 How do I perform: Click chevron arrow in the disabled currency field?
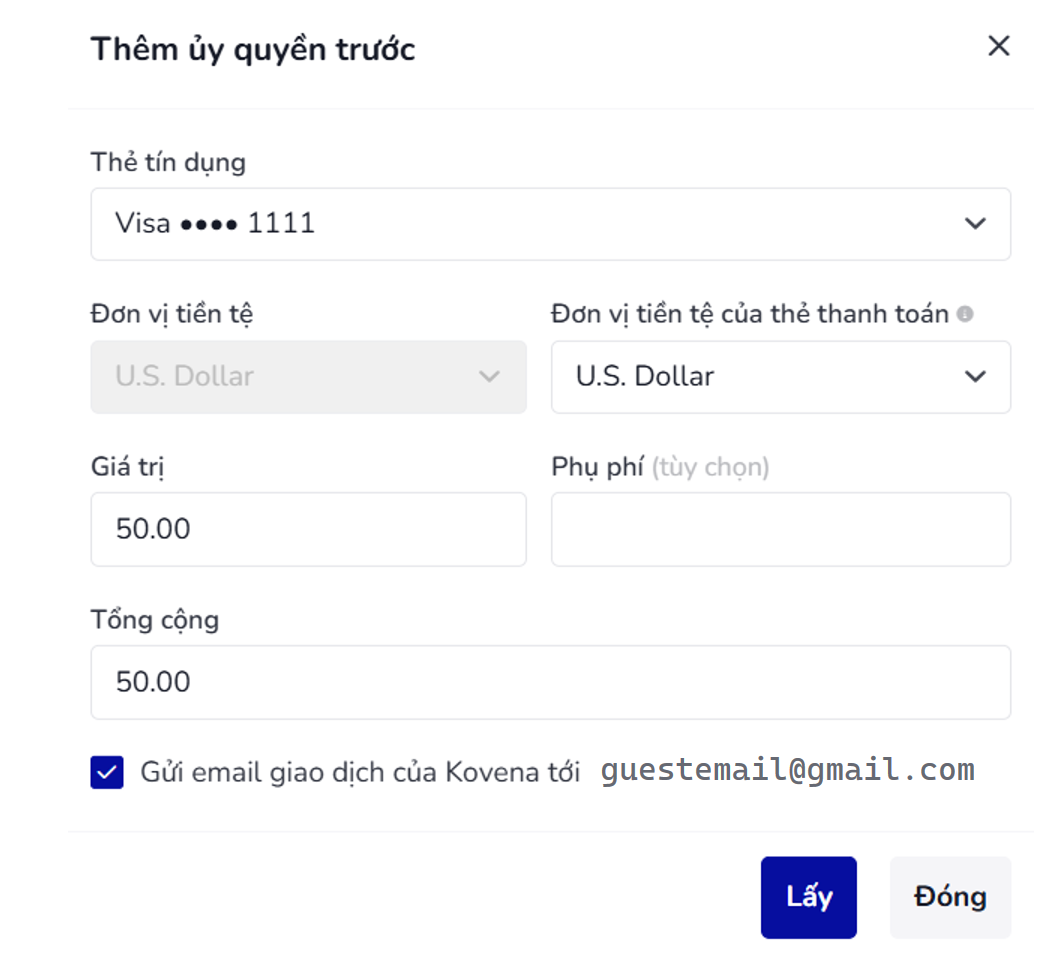coord(489,377)
